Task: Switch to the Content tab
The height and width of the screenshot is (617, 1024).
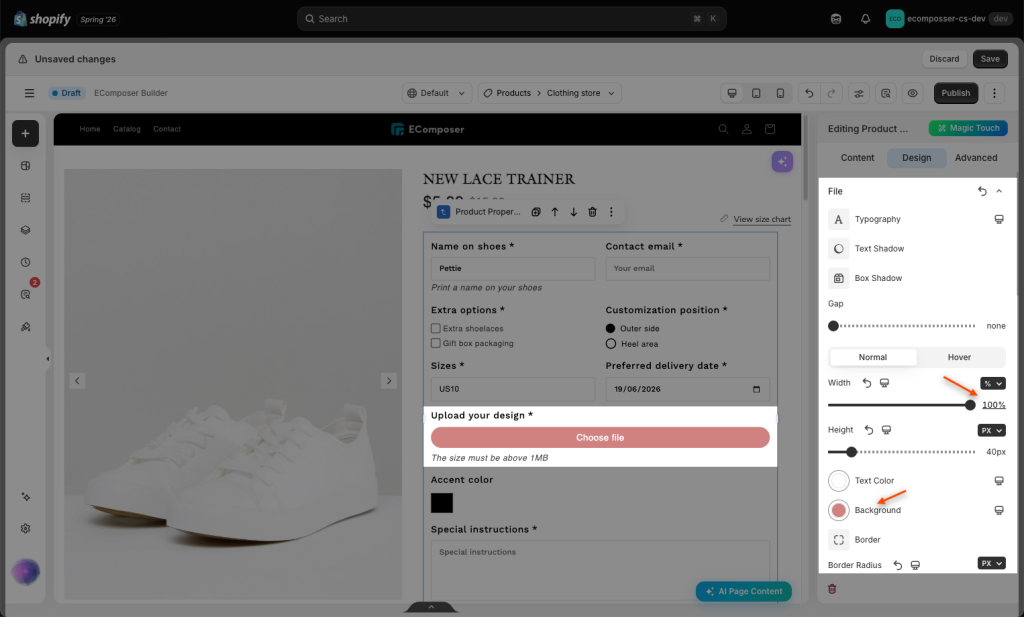Action: [857, 158]
